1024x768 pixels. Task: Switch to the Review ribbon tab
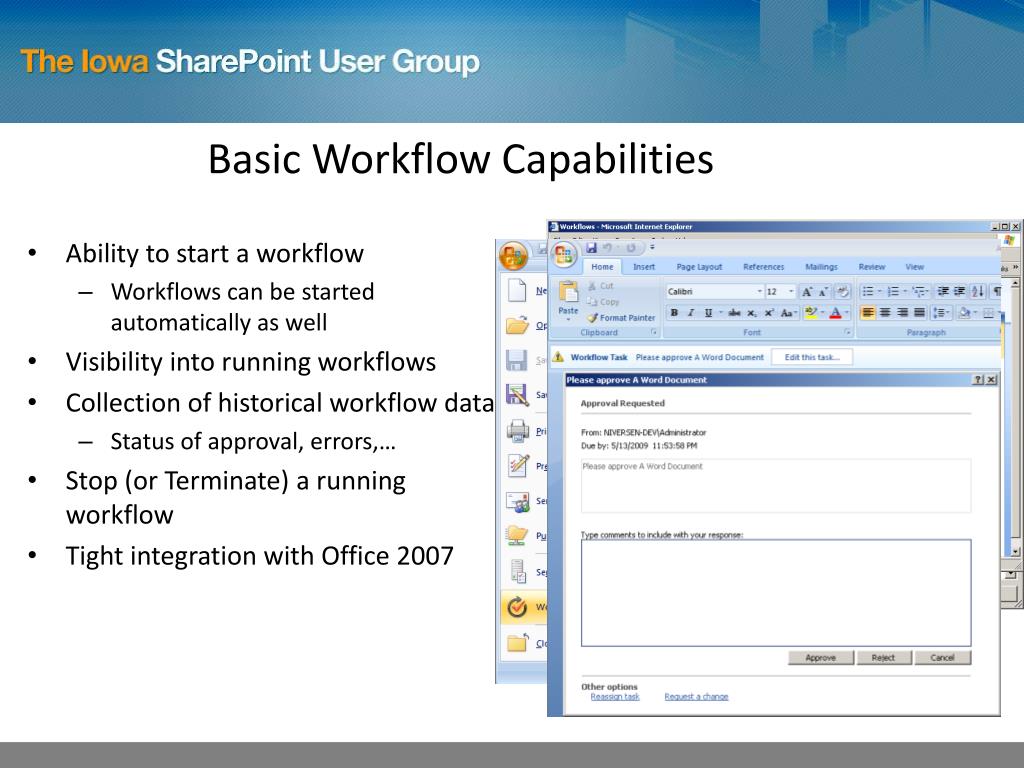(872, 267)
